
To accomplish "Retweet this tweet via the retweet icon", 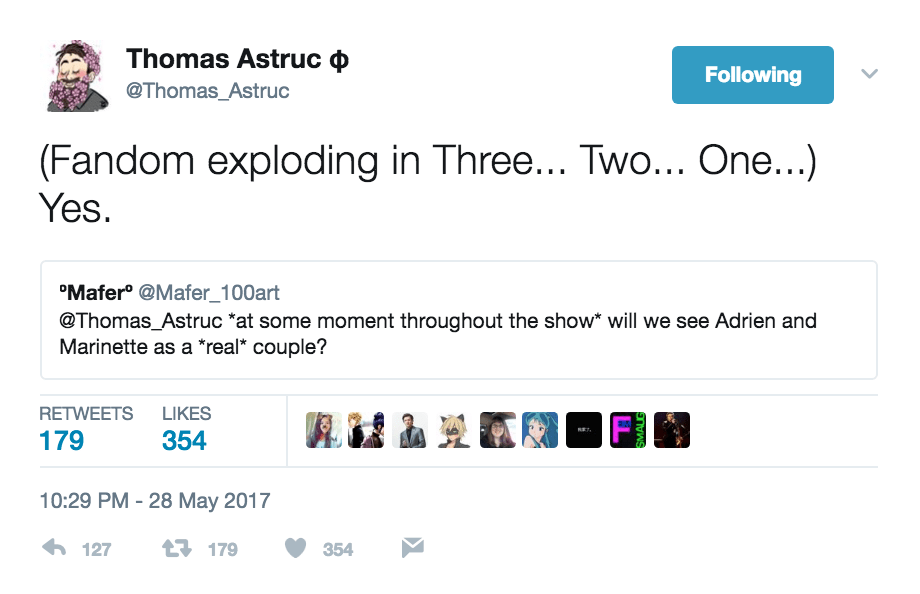I will coord(176,548).
